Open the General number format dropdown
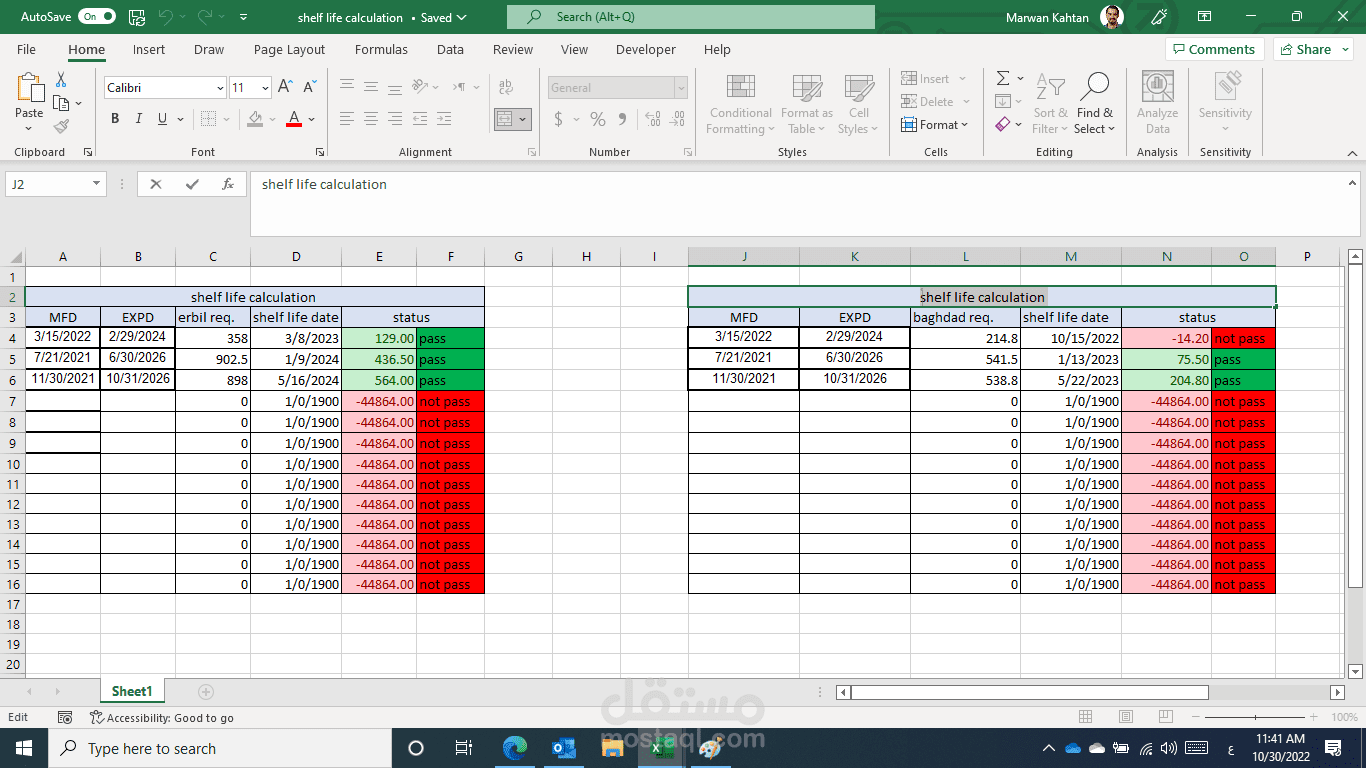 tap(681, 88)
